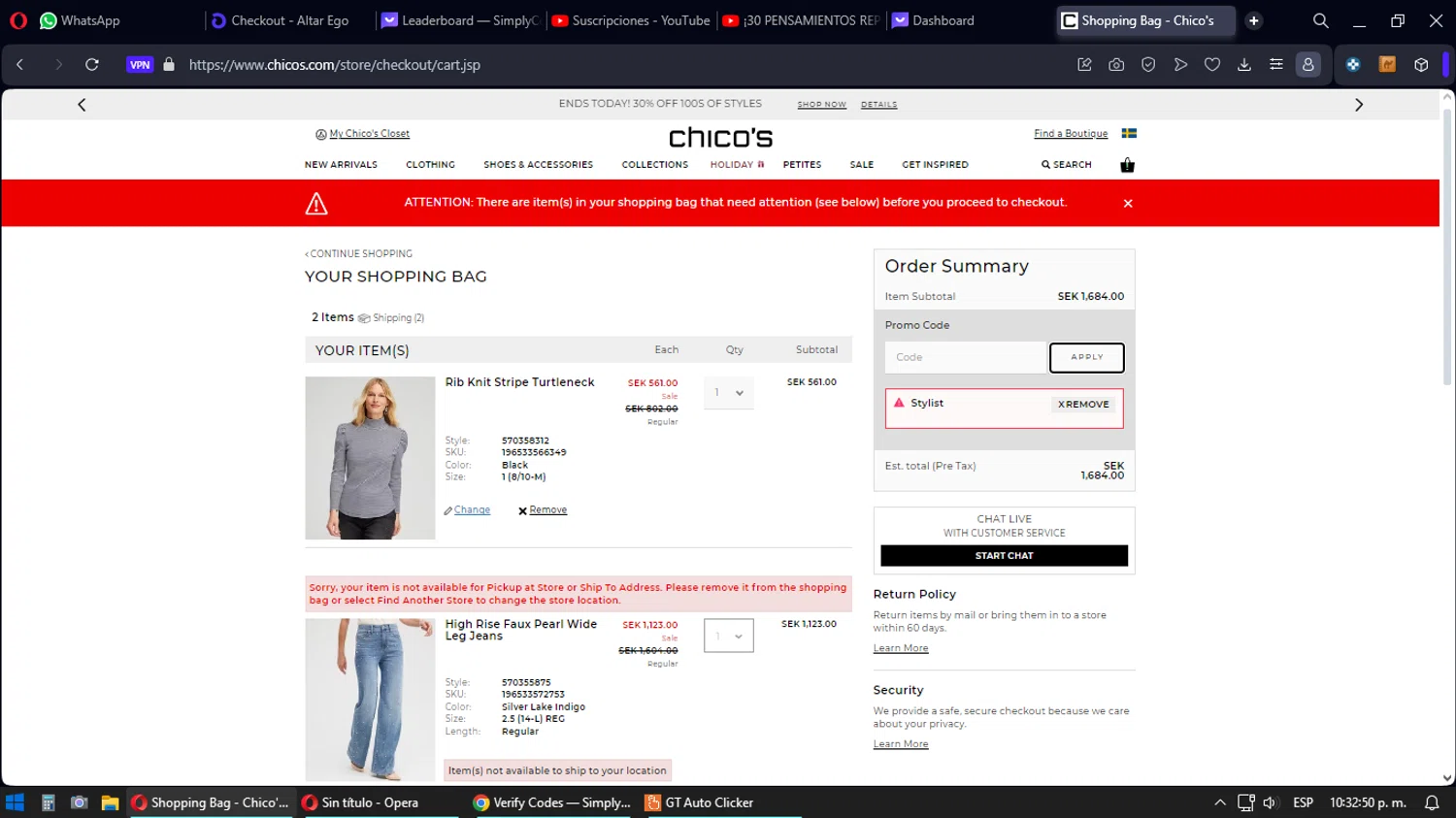
Task: Open the downloads icon
Action: pos(1244,65)
